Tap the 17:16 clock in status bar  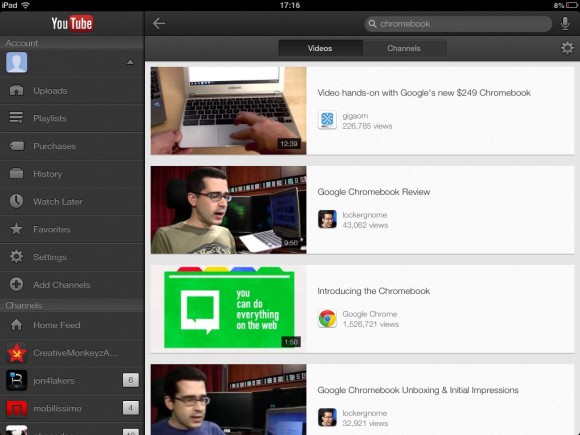pyautogui.click(x=290, y=5)
